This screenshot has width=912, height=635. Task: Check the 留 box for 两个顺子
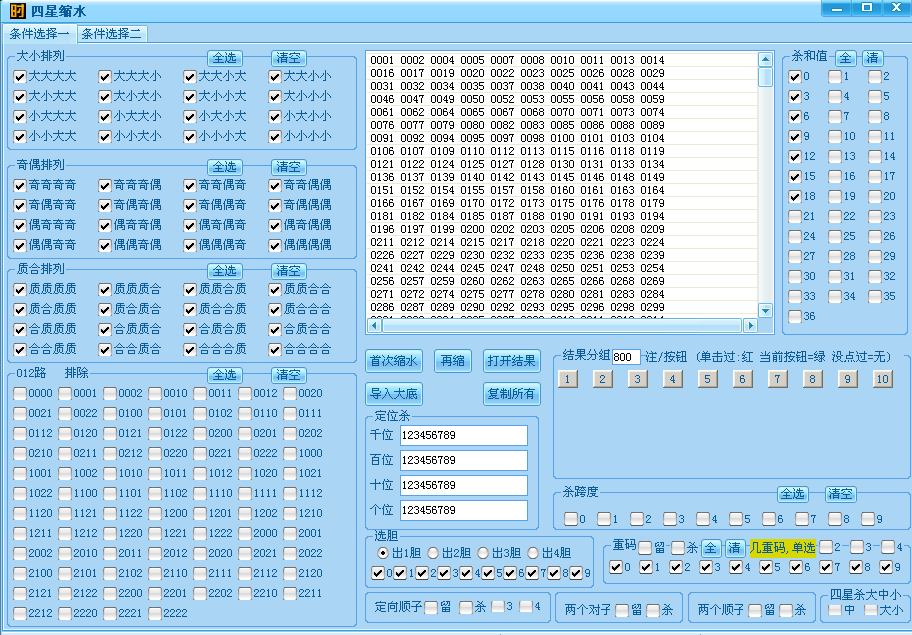pyautogui.click(x=755, y=610)
